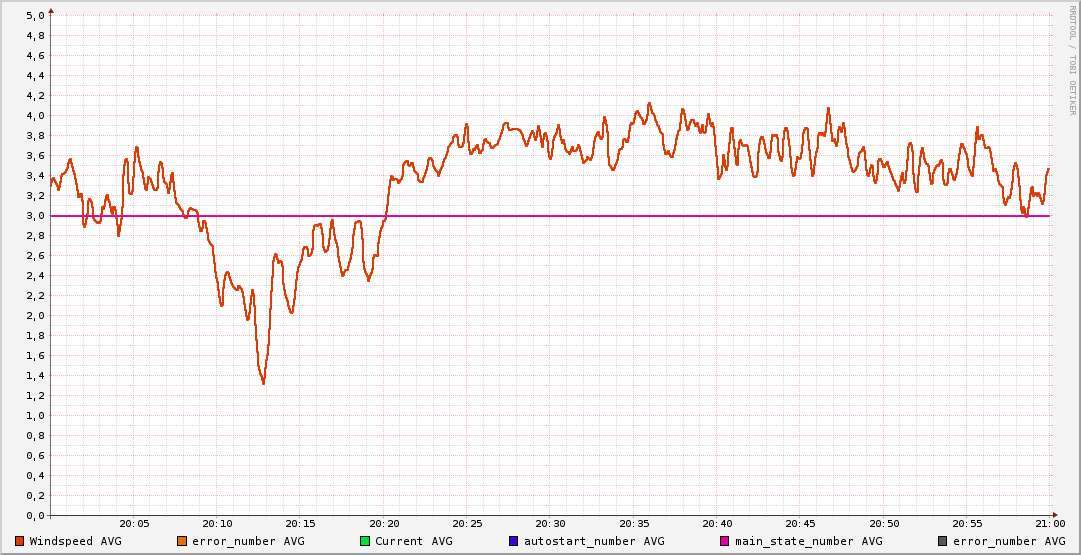This screenshot has width=1081, height=555.
Task: Click the orange error_number legend swatch
Action: (x=182, y=541)
